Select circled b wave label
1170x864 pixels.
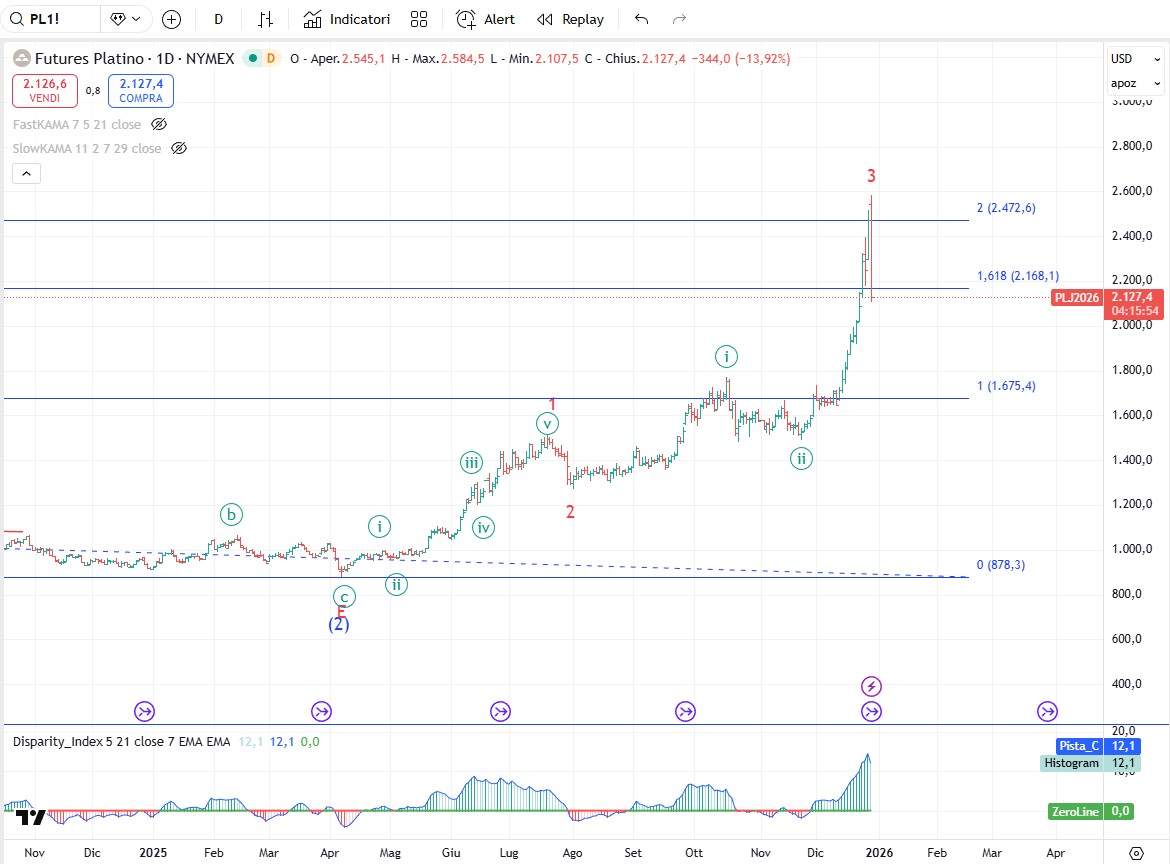pos(231,514)
